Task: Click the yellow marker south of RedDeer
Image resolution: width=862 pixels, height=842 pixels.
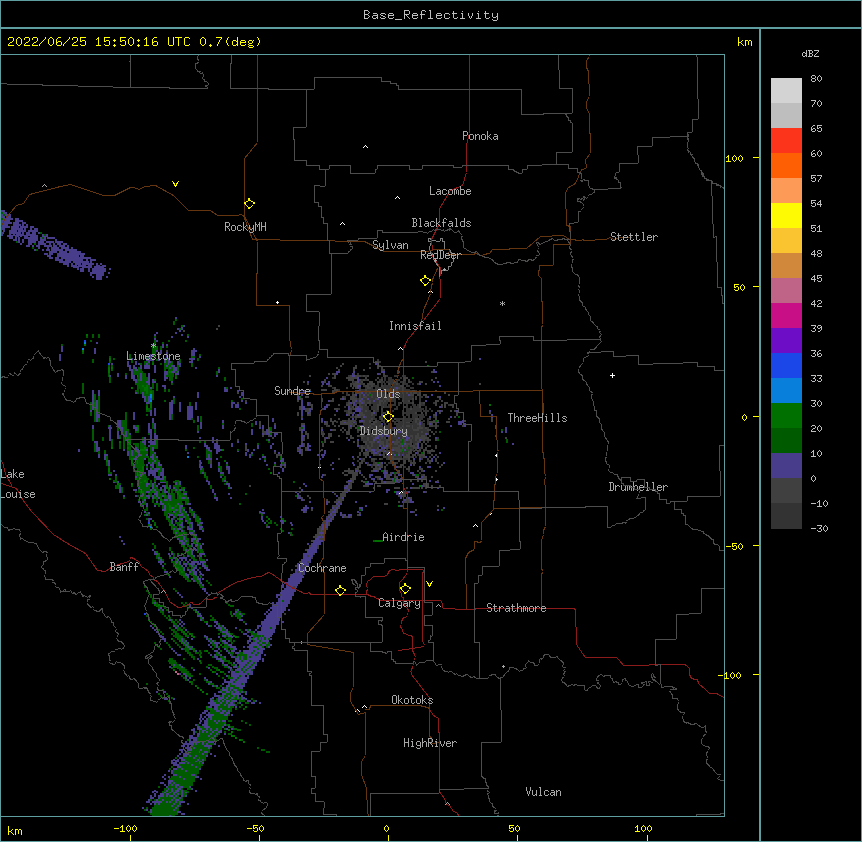Action: (425, 281)
